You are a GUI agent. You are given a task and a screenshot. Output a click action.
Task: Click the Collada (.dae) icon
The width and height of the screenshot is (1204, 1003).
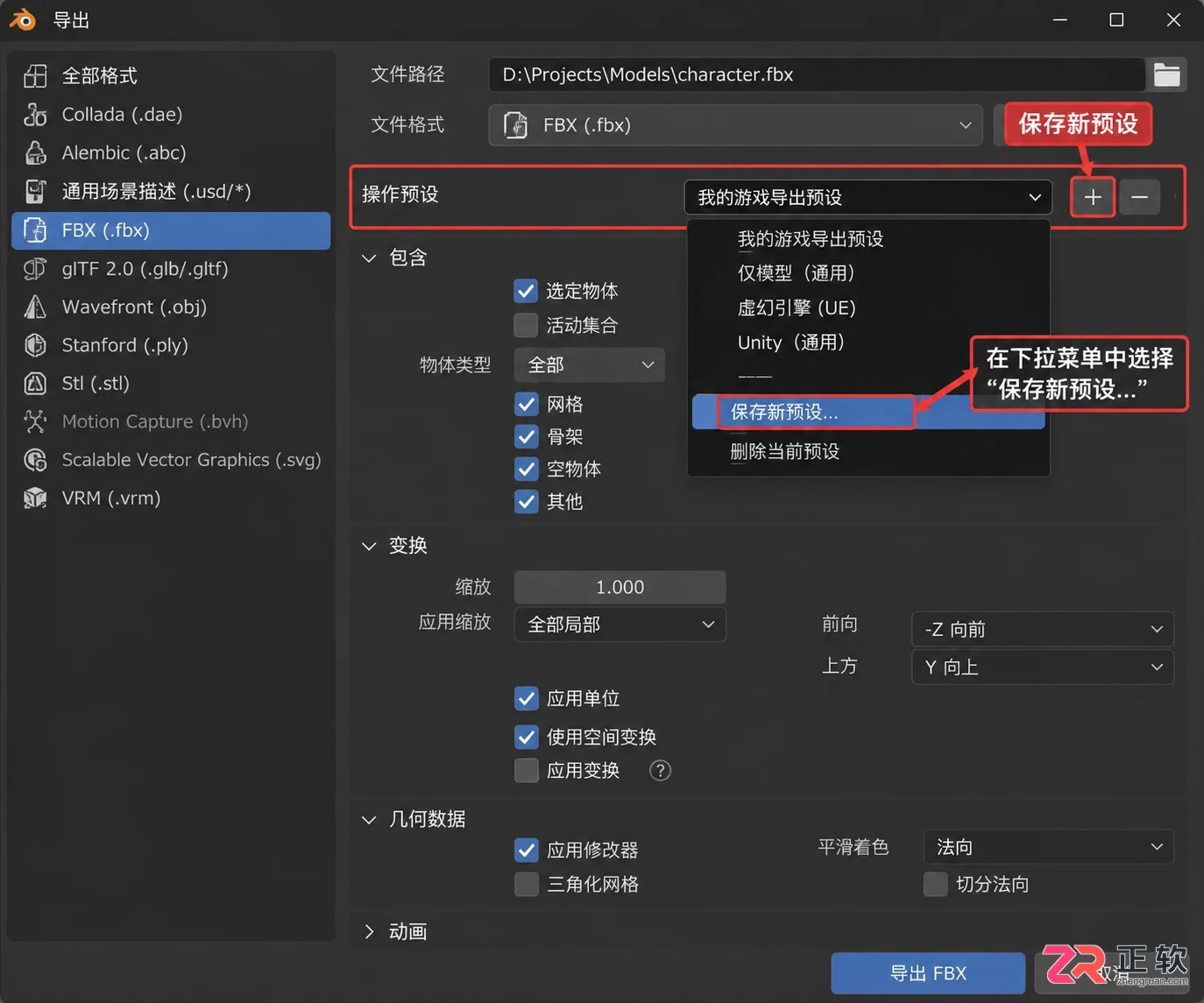[35, 115]
